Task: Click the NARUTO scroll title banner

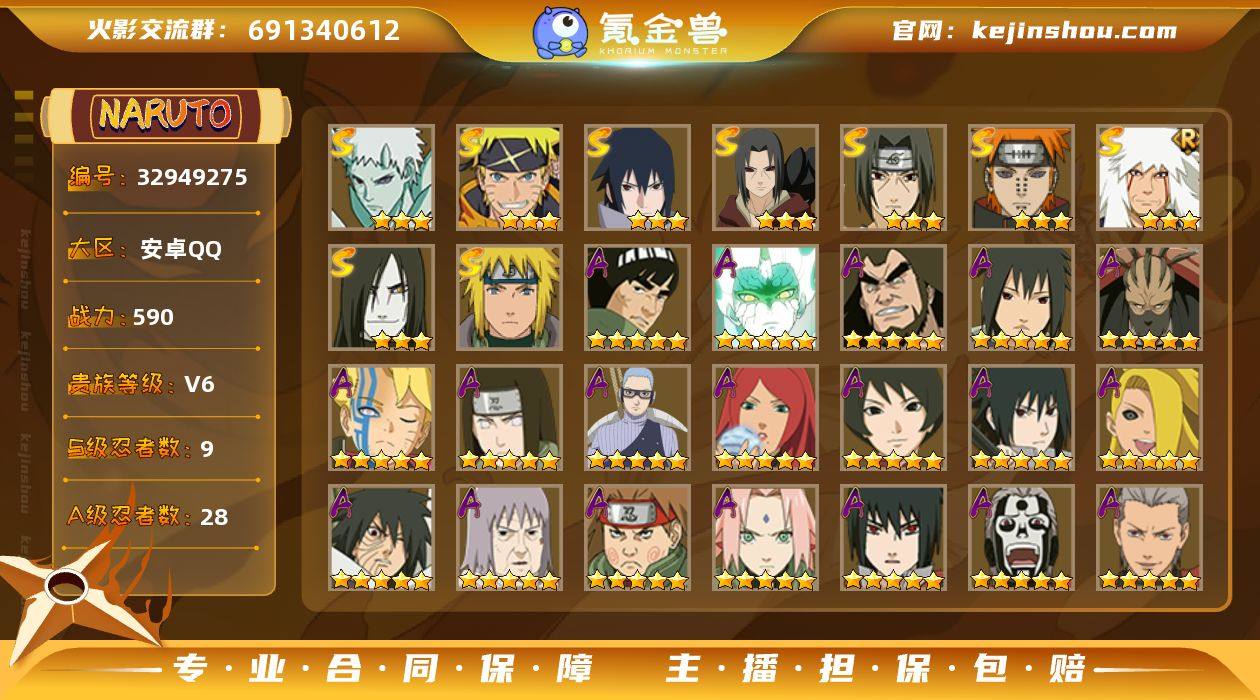Action: (165, 114)
